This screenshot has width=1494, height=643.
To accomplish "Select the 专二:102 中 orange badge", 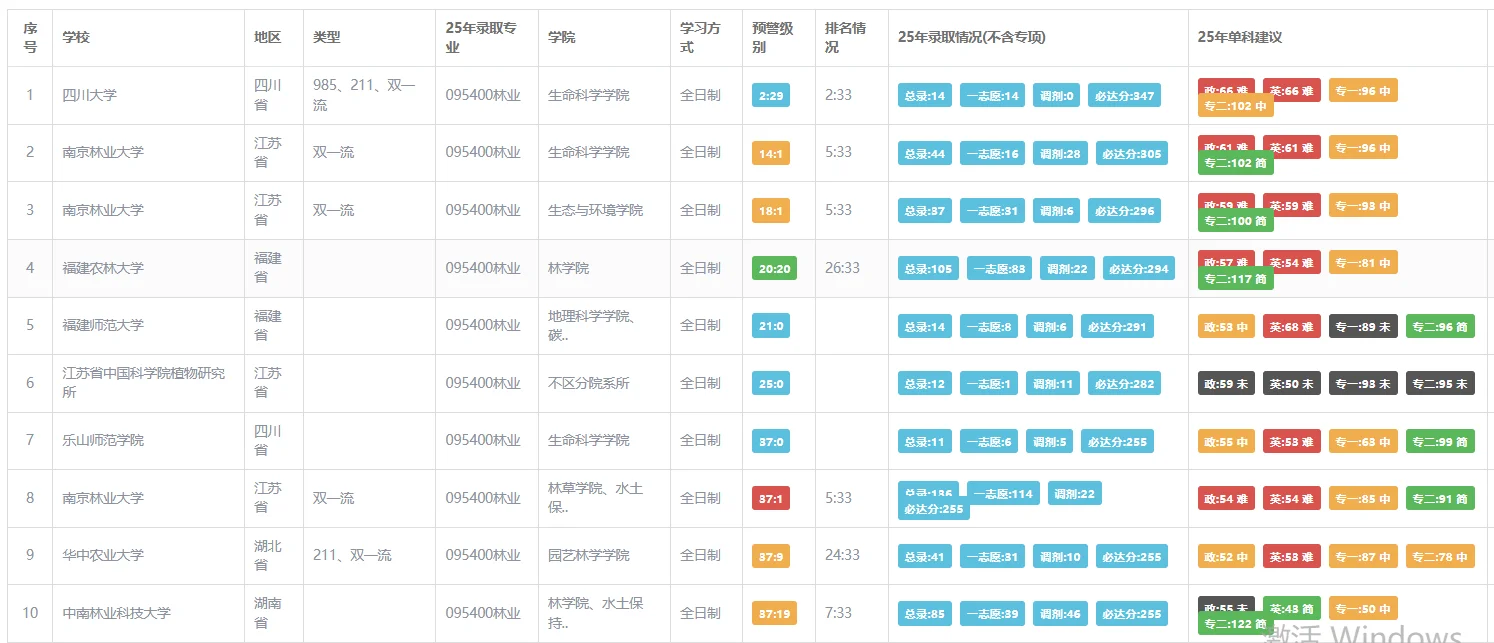I will click(1235, 106).
